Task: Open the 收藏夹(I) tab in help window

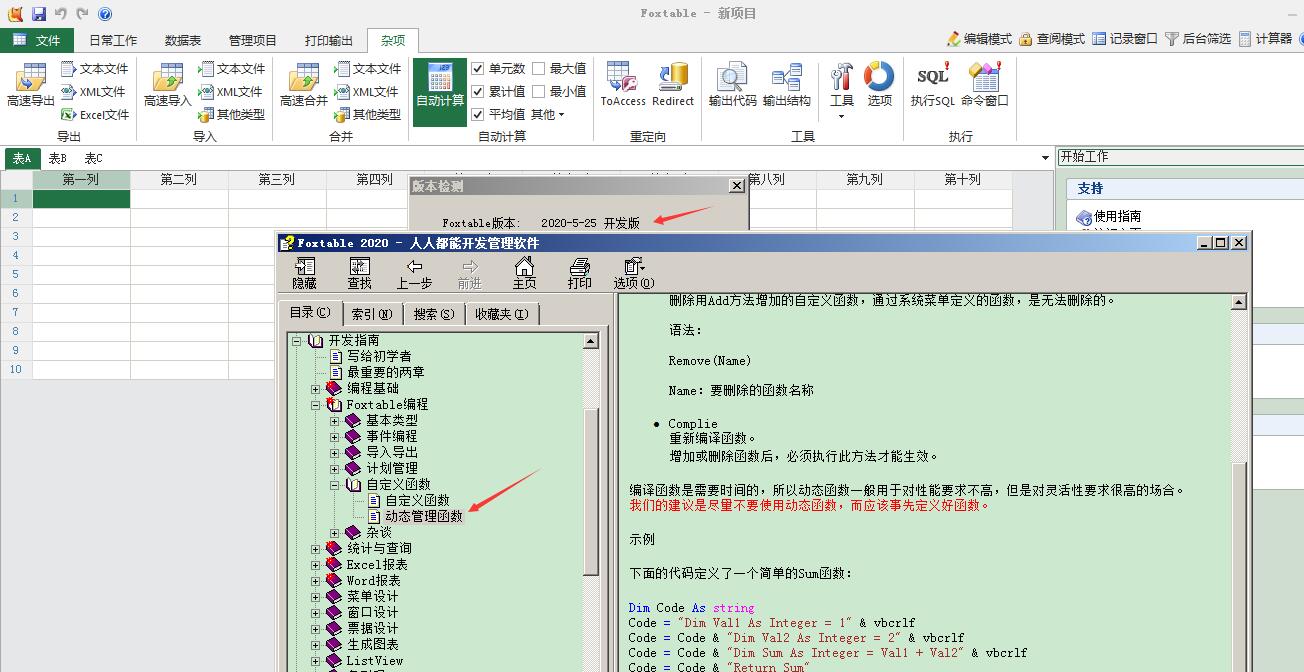Action: point(502,314)
